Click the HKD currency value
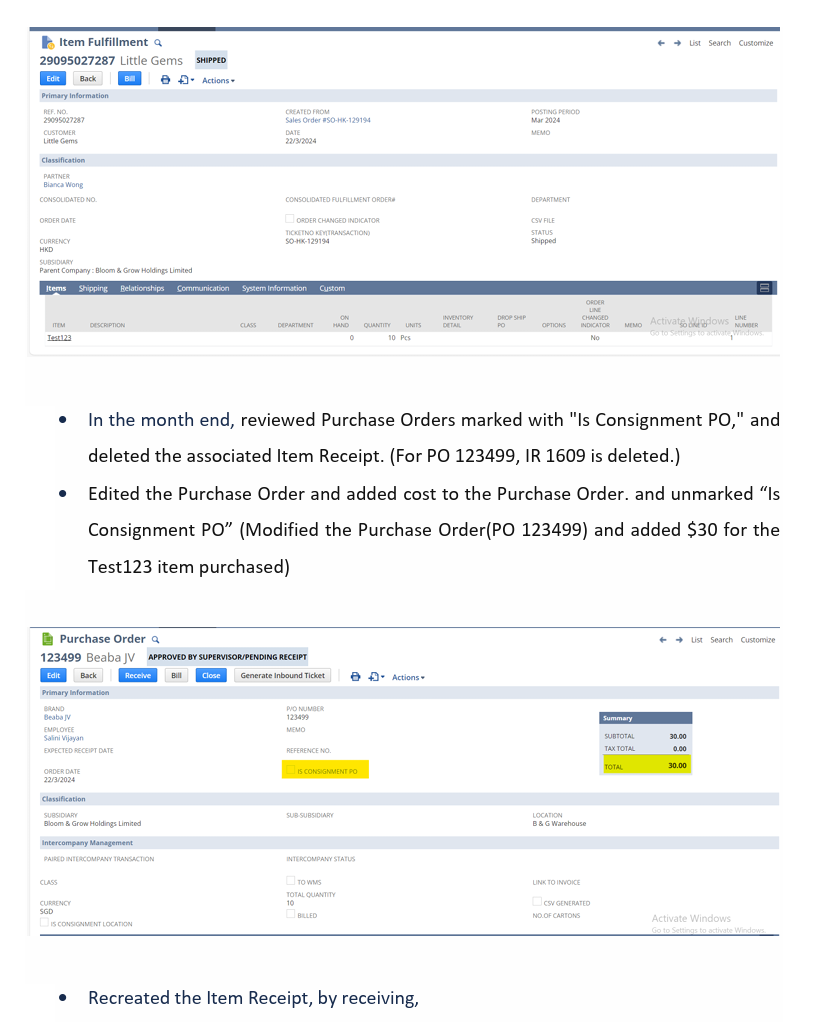Viewport: 830px width, 1031px height. click(x=47, y=250)
